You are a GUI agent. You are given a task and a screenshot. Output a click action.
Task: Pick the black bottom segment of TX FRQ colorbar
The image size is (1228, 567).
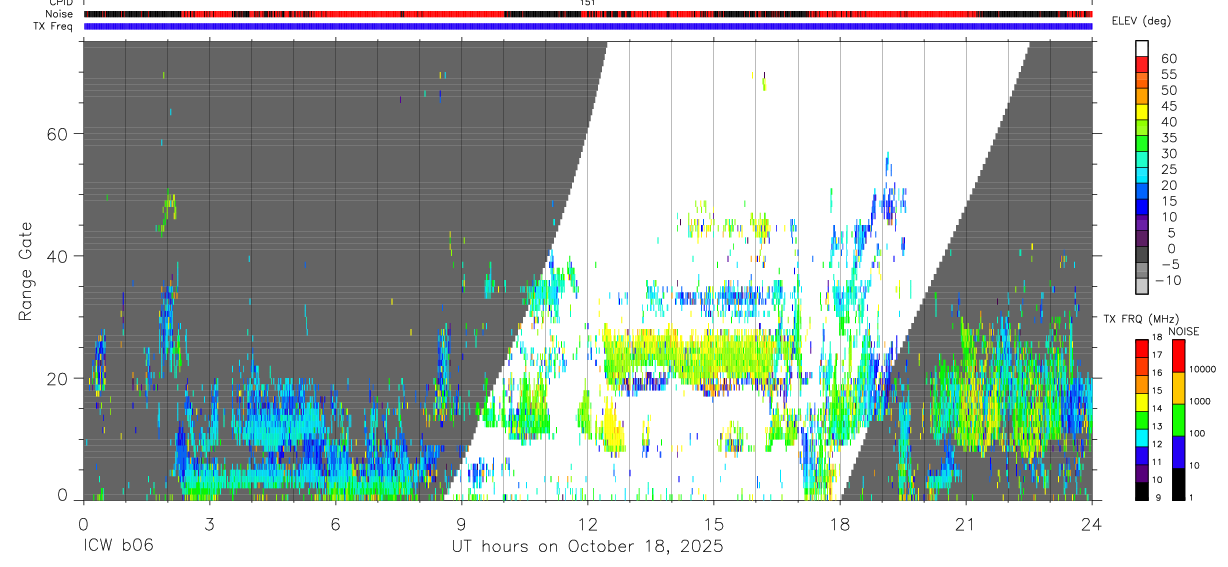[1142, 490]
